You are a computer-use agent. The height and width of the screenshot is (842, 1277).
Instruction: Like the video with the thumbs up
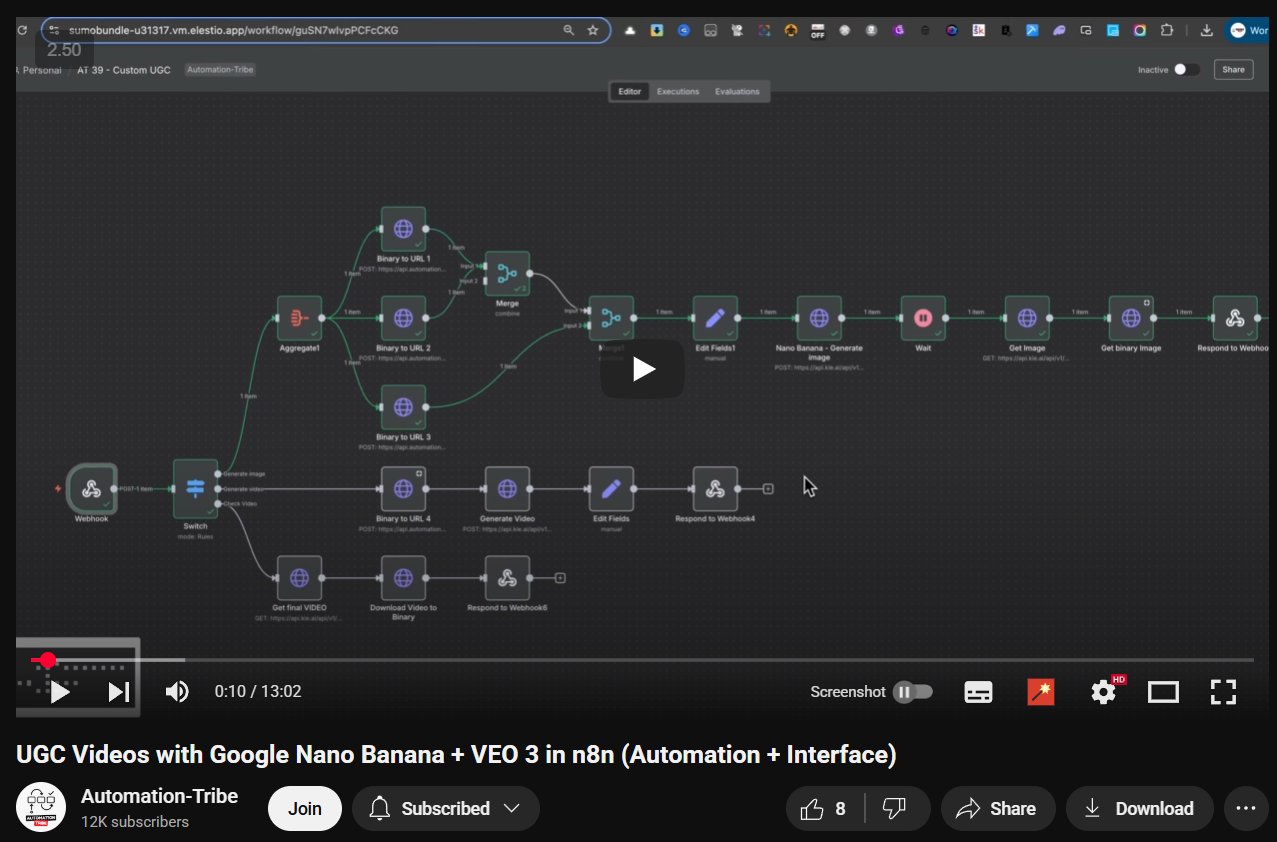[825, 809]
